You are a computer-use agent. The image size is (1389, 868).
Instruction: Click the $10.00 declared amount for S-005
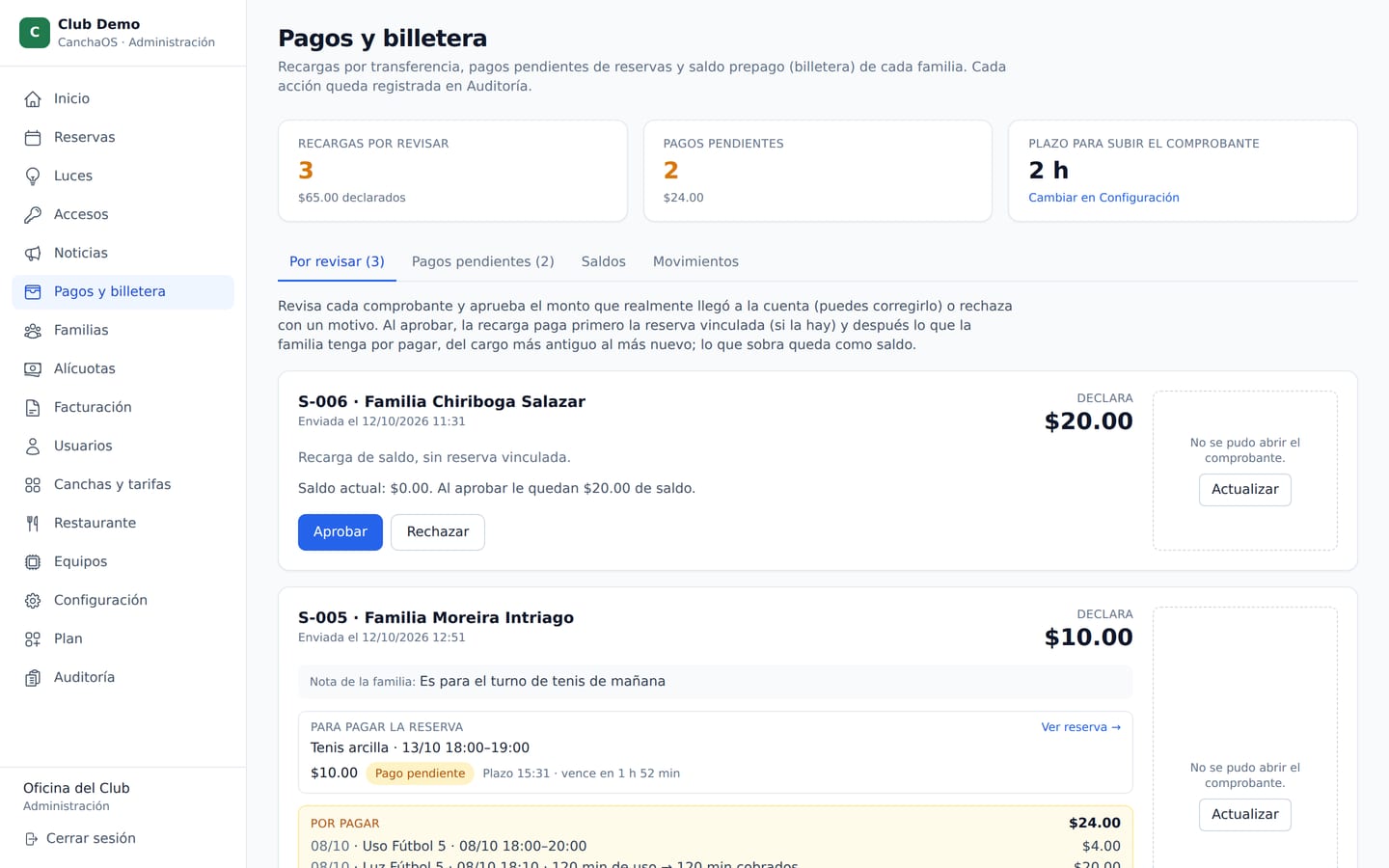click(x=1088, y=637)
